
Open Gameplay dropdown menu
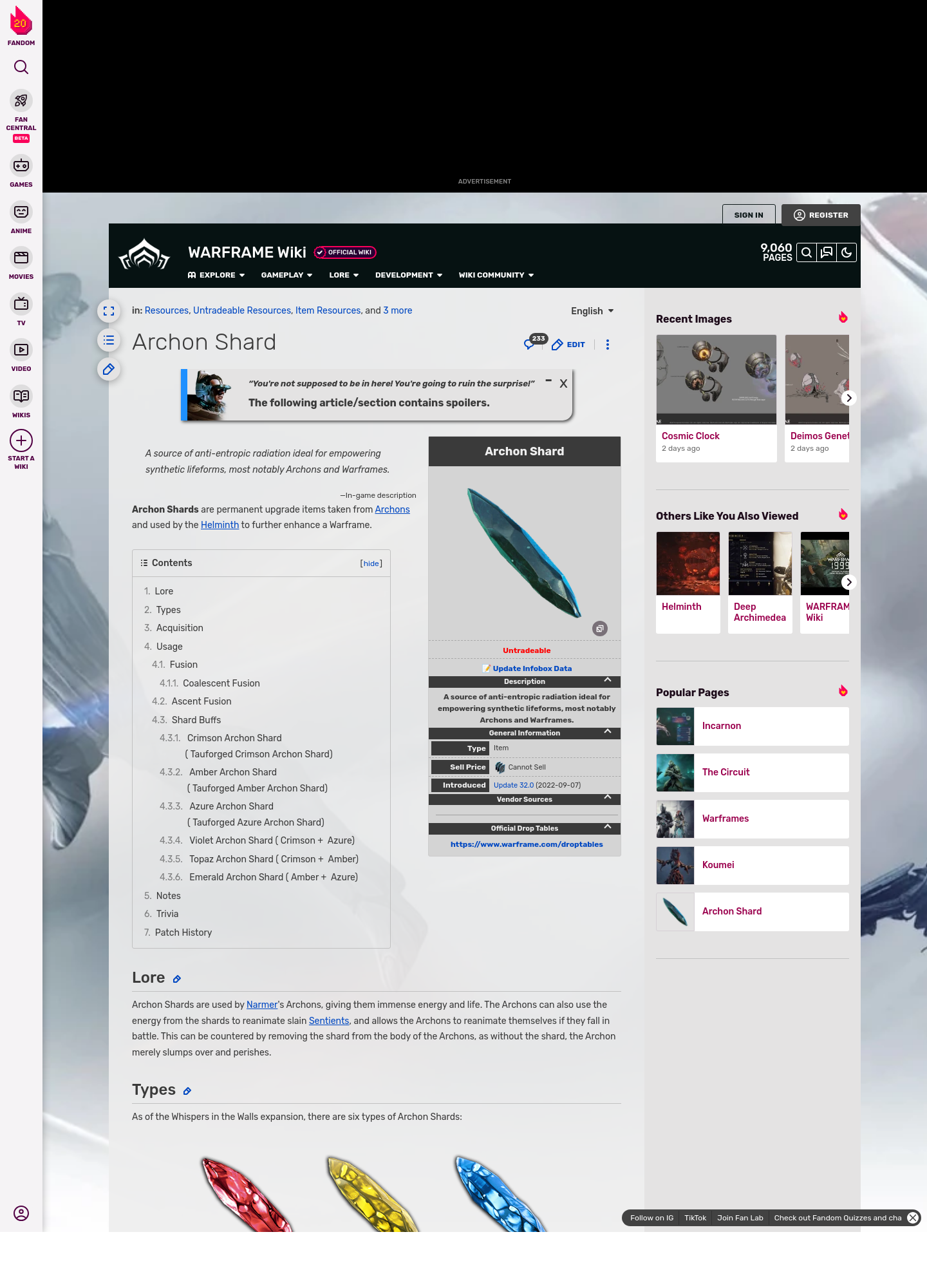pos(286,275)
